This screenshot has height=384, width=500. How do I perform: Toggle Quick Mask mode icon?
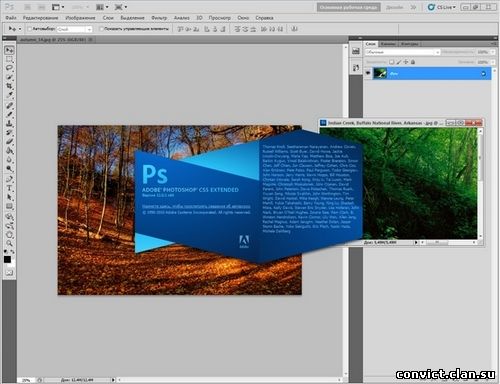click(x=9, y=273)
